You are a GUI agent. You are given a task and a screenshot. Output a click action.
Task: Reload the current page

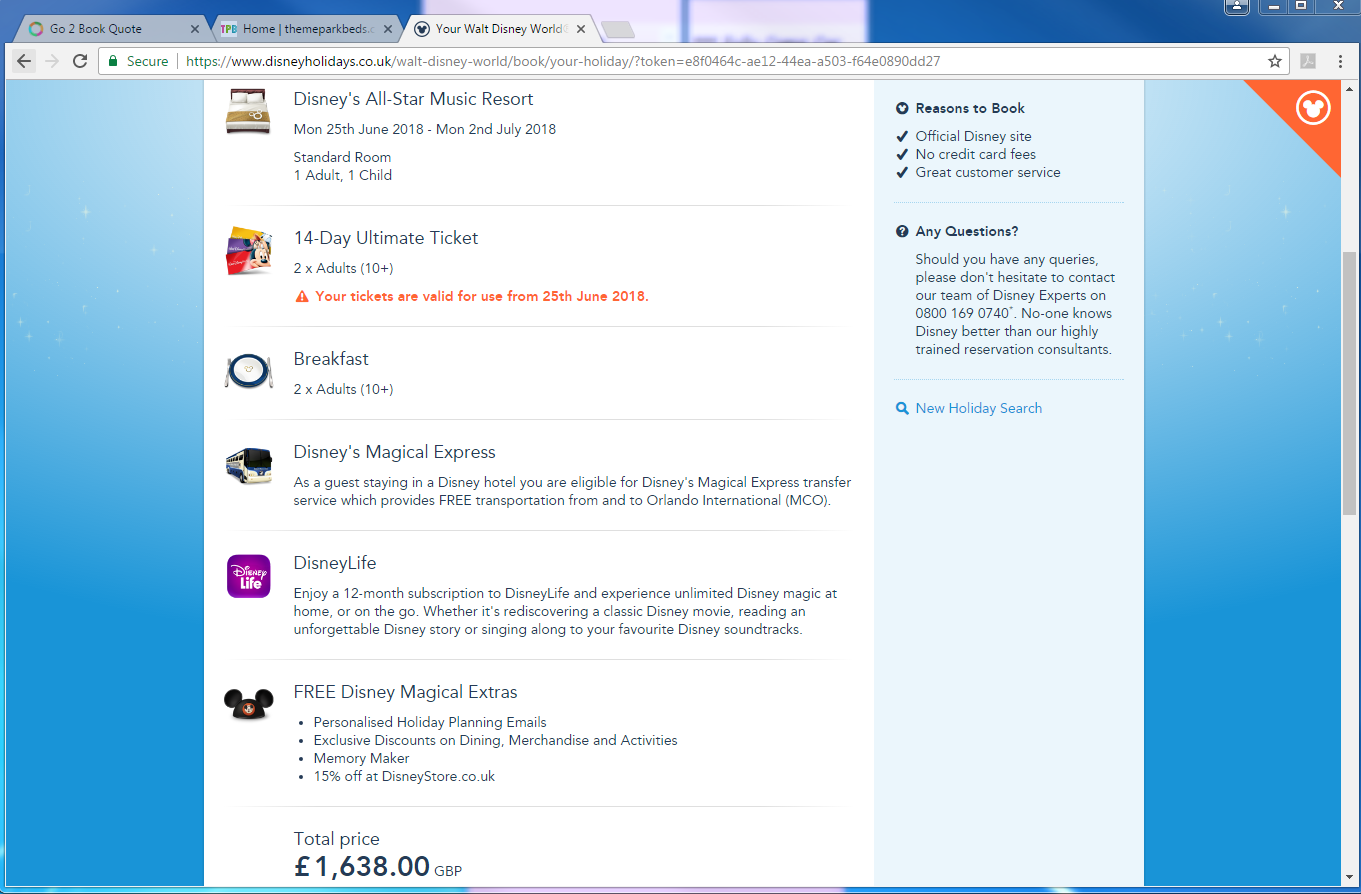pos(80,61)
